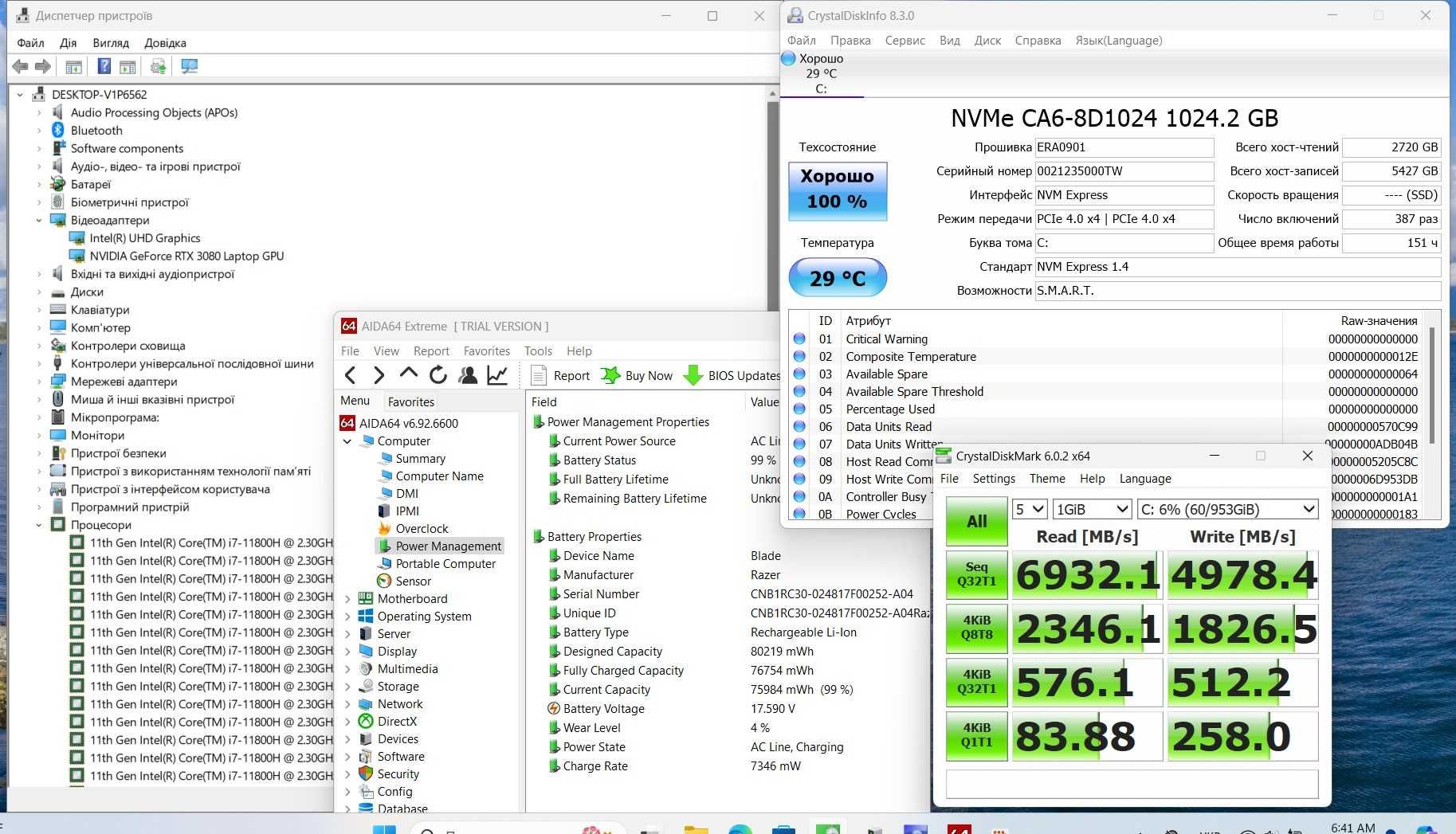The image size is (1456, 834).
Task: Expand the Storage node in AIDA64
Action: 347,686
